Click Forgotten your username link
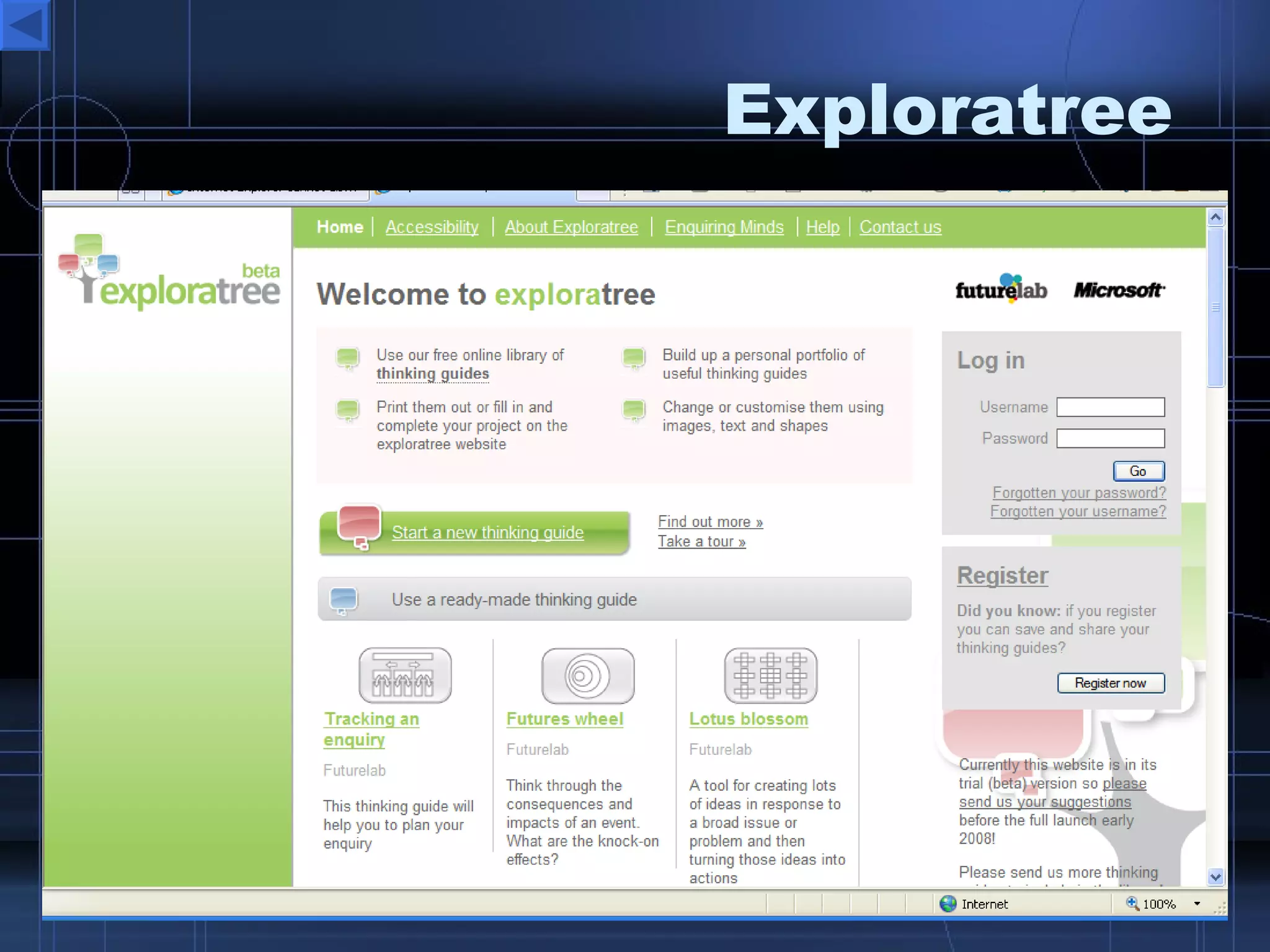Viewport: 1270px width, 952px height. (x=1078, y=511)
